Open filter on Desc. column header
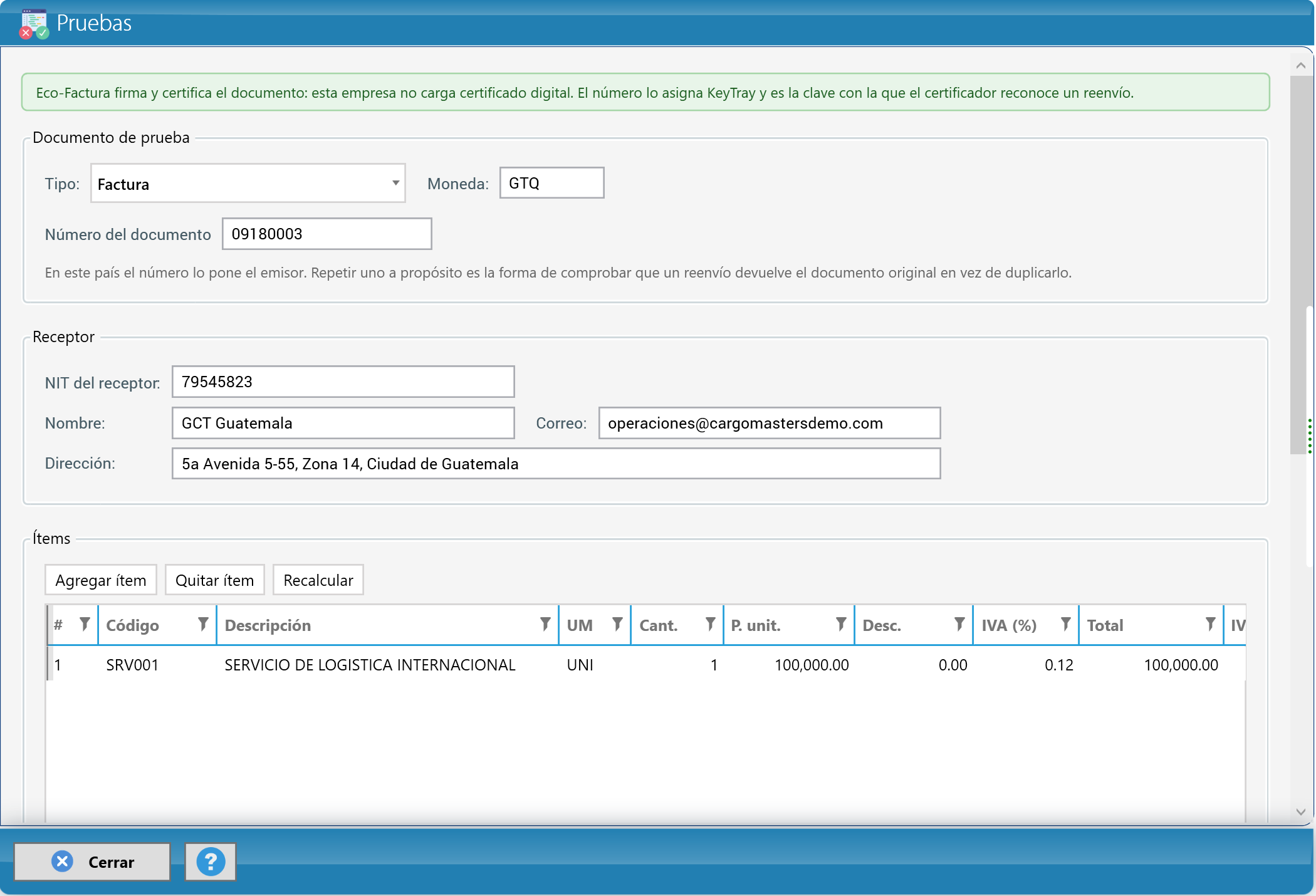Image resolution: width=1316 pixels, height=896 pixels. pyautogui.click(x=959, y=624)
